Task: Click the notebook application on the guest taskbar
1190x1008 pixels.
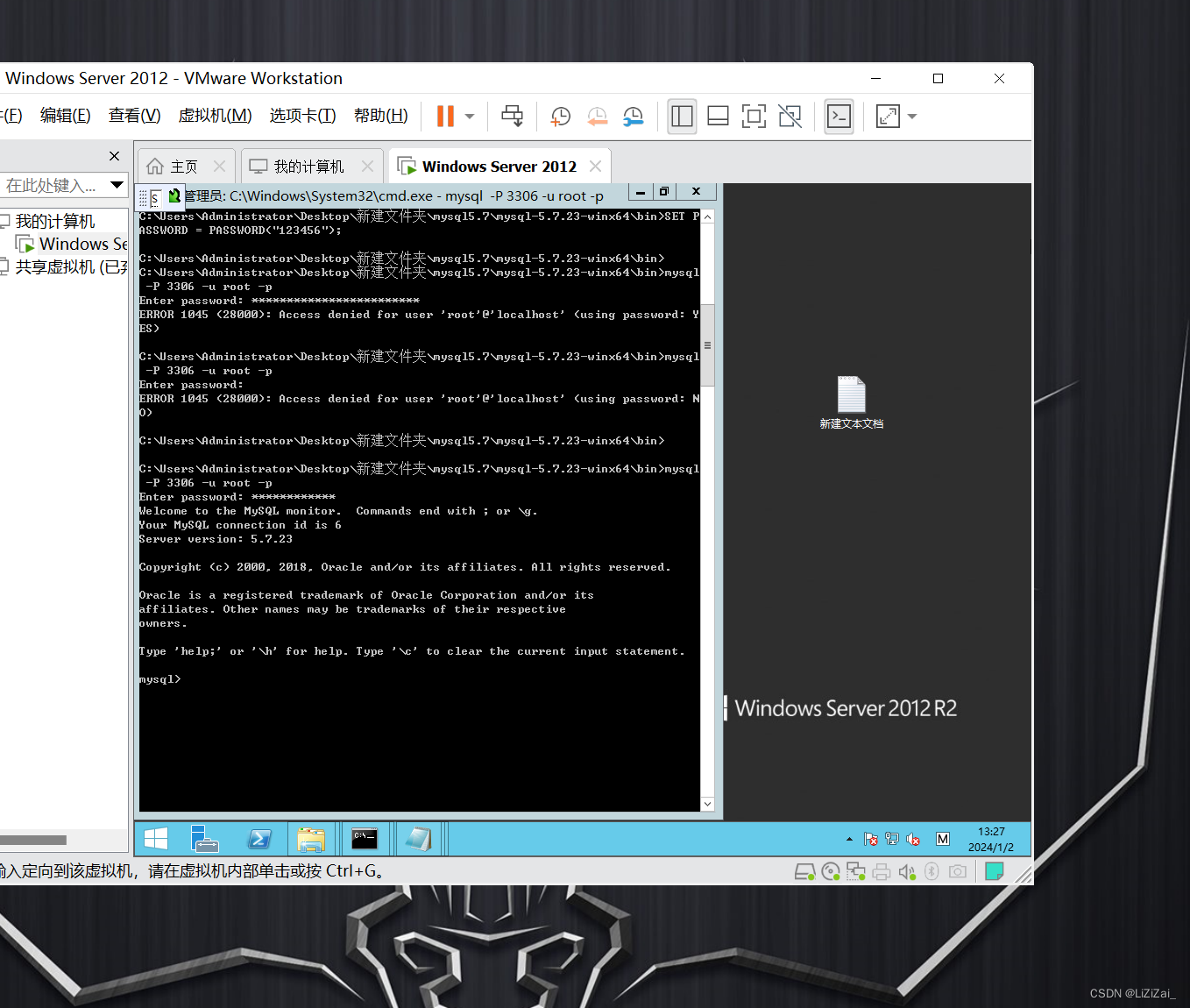Action: pos(418,839)
